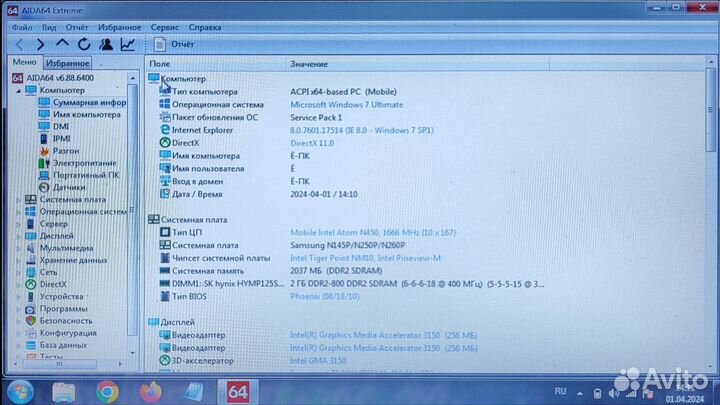
Task: Open the Phoenix BIOS link
Action: click(x=325, y=297)
